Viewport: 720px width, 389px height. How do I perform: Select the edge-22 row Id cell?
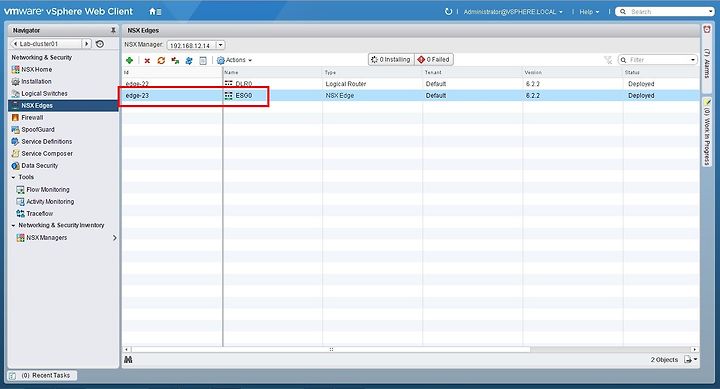pos(172,84)
